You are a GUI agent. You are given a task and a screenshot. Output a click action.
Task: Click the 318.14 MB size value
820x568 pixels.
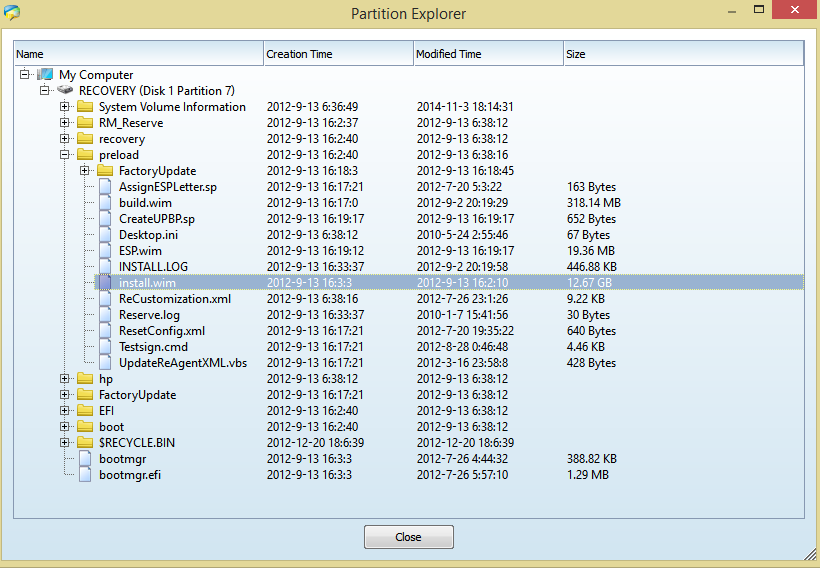(594, 203)
